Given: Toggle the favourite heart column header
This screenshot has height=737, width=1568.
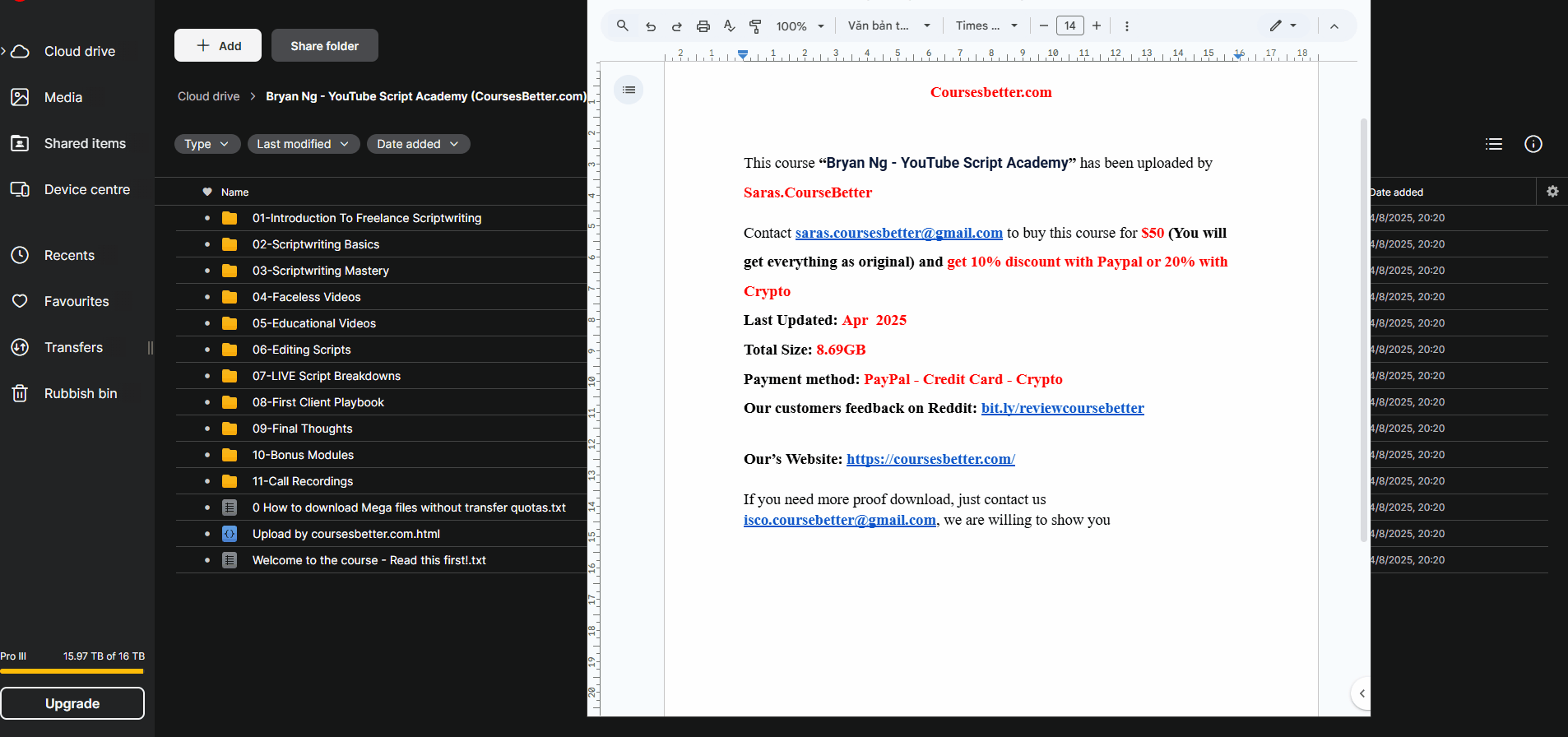Looking at the screenshot, I should point(207,192).
